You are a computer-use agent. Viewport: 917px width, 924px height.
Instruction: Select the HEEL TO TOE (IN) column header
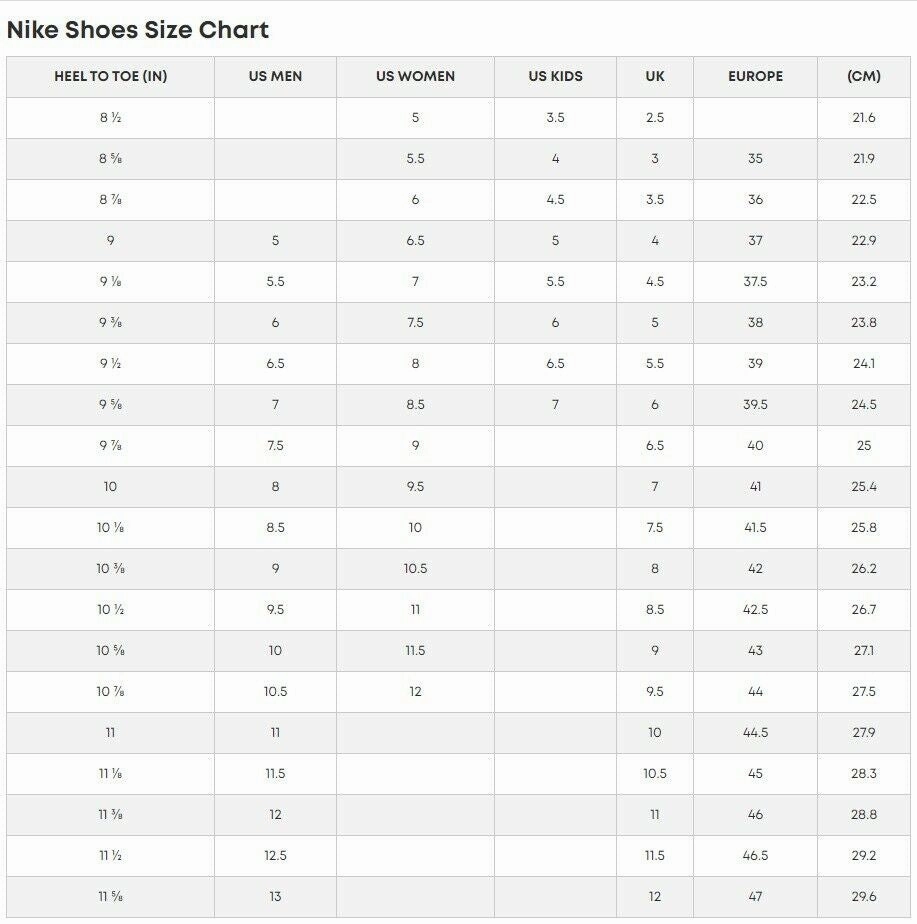click(x=110, y=76)
